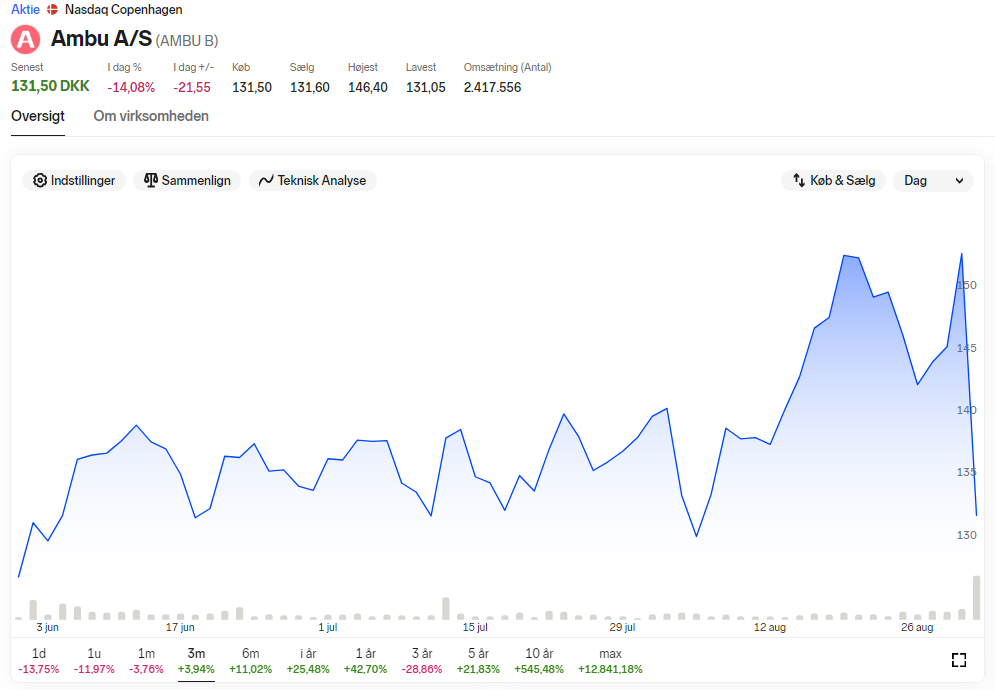Select the 1u time range
995x690 pixels.
[x=94, y=661]
